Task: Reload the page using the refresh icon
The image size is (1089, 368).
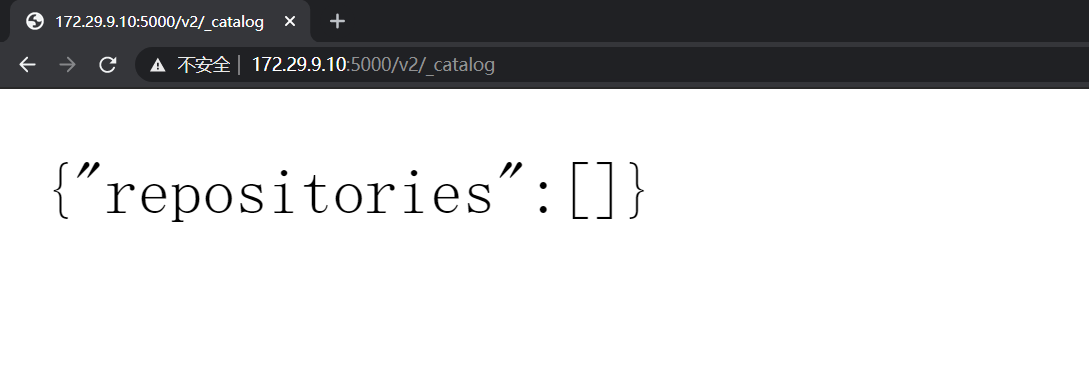Action: 107,65
